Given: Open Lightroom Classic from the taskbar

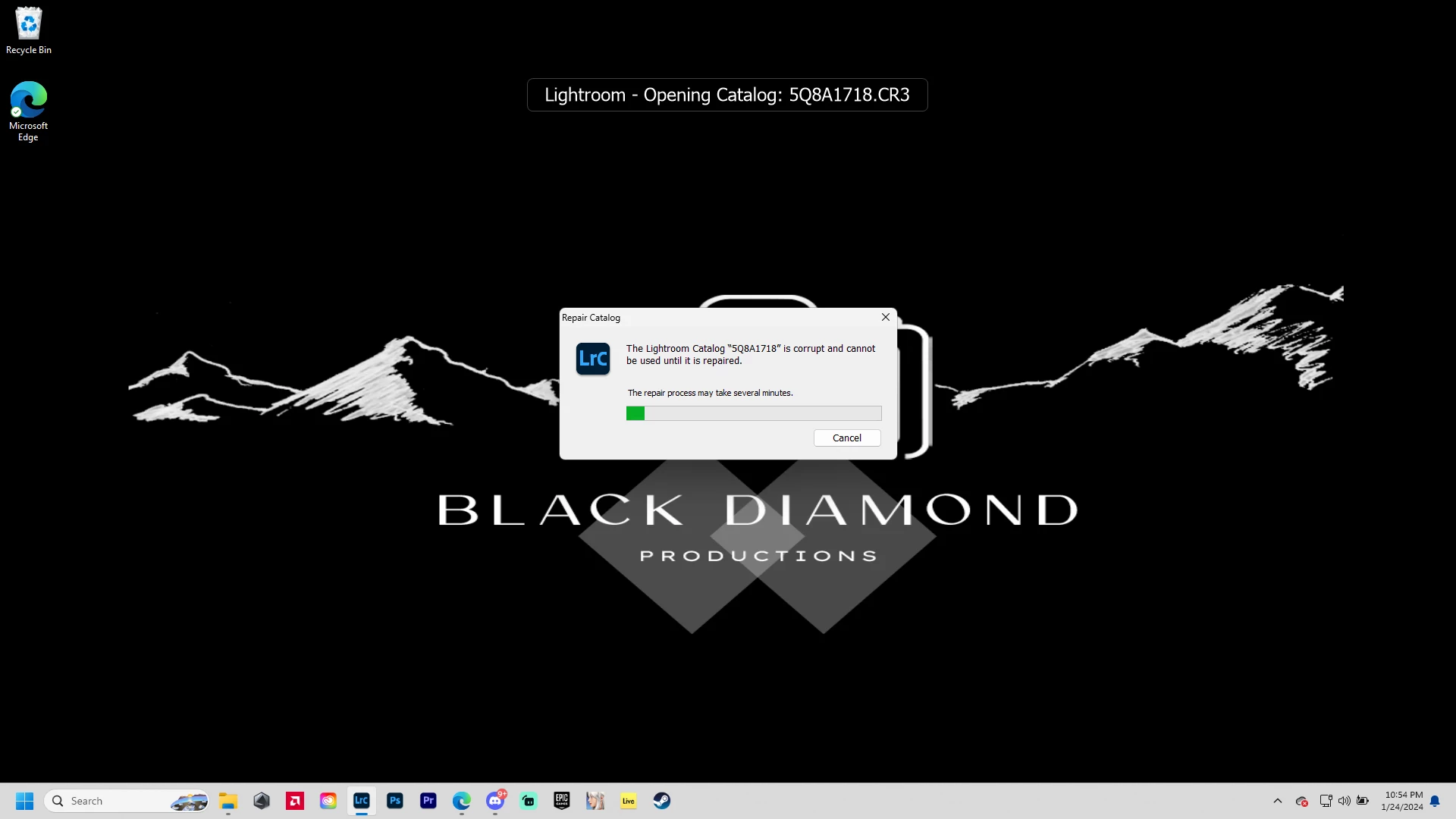Looking at the screenshot, I should (361, 801).
